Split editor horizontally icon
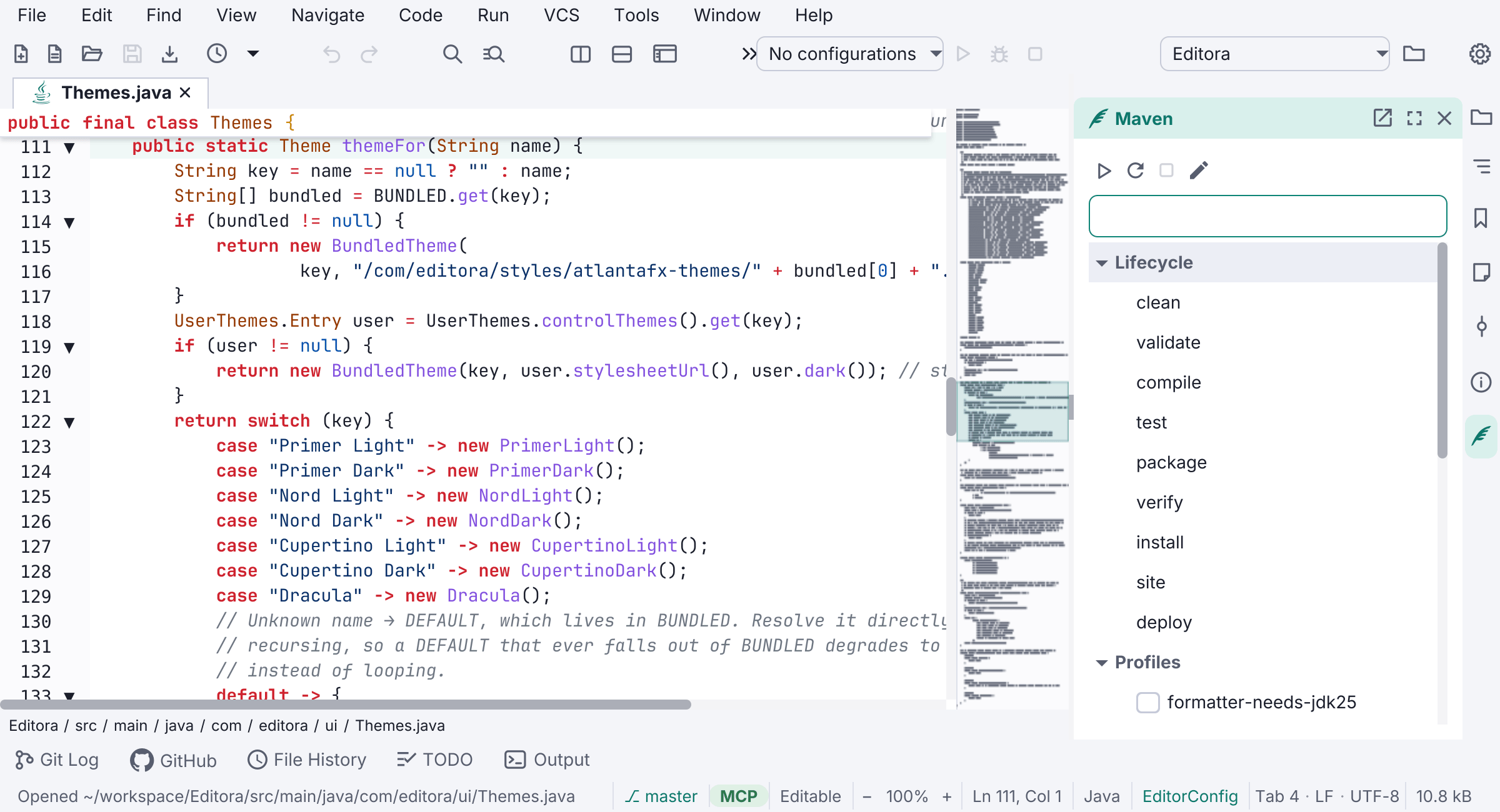This screenshot has width=1500, height=812. click(x=622, y=54)
